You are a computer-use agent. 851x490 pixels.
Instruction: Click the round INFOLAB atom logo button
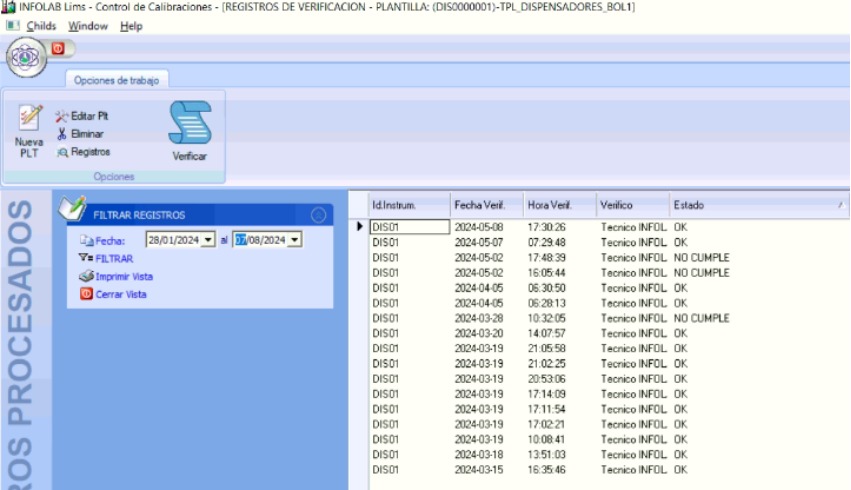coord(24,56)
